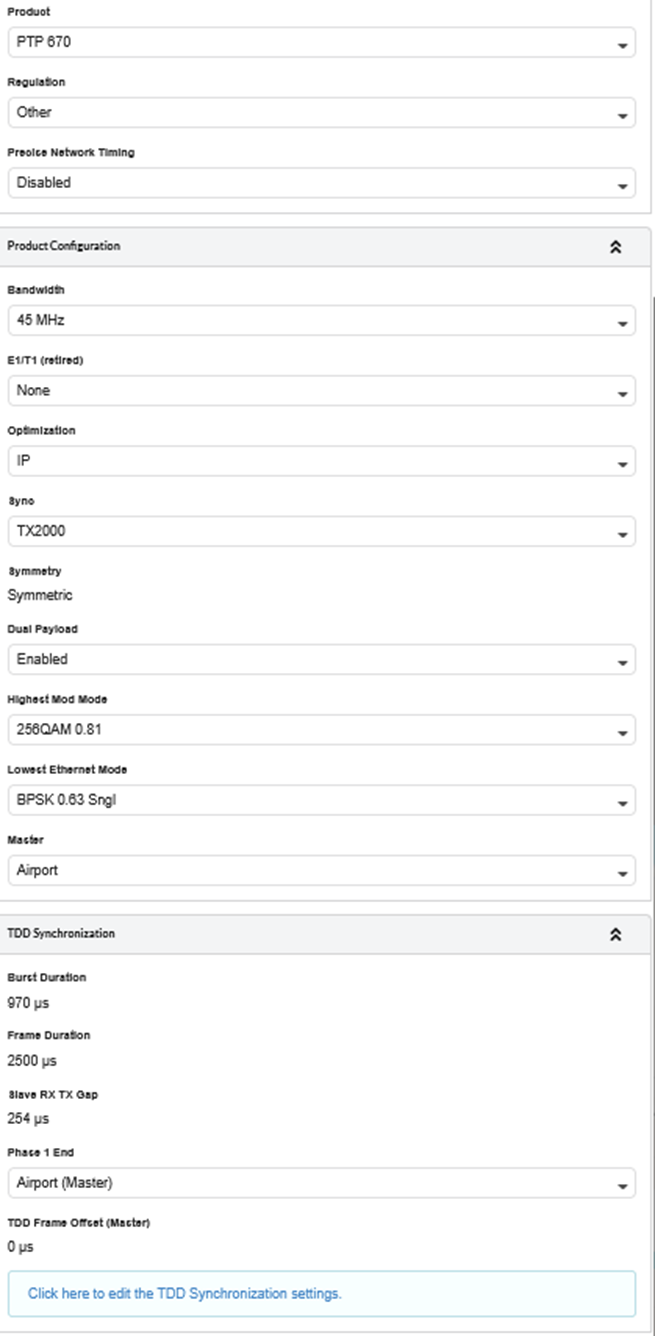Open the Product dropdown showing PTP 670
The width and height of the screenshot is (655, 1336).
320,43
